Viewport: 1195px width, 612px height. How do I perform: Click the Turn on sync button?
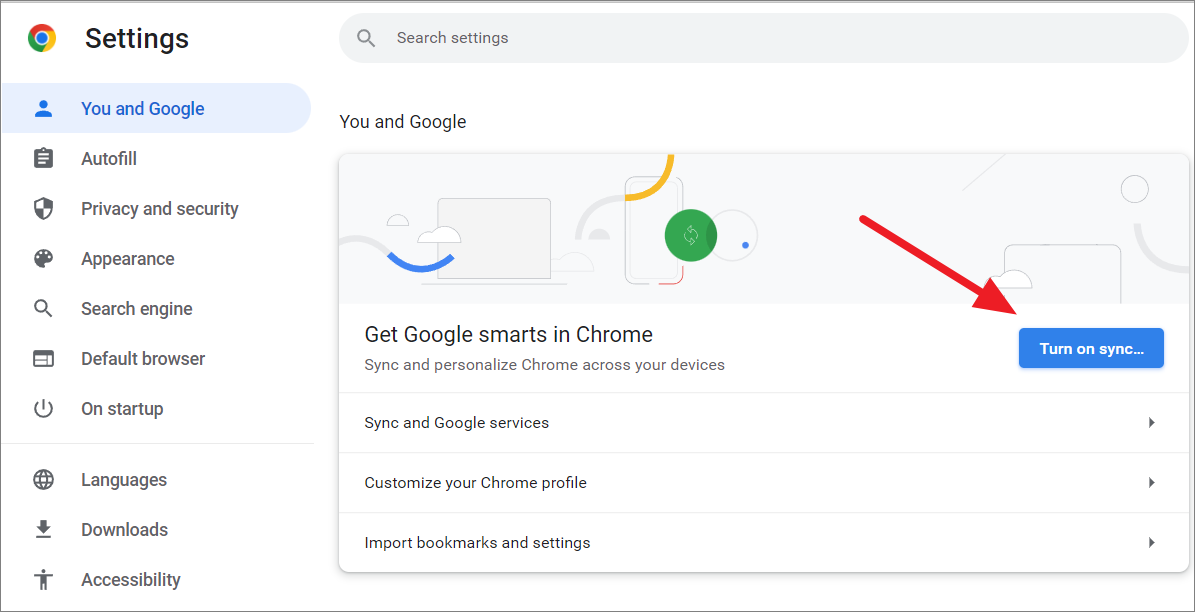point(1091,348)
